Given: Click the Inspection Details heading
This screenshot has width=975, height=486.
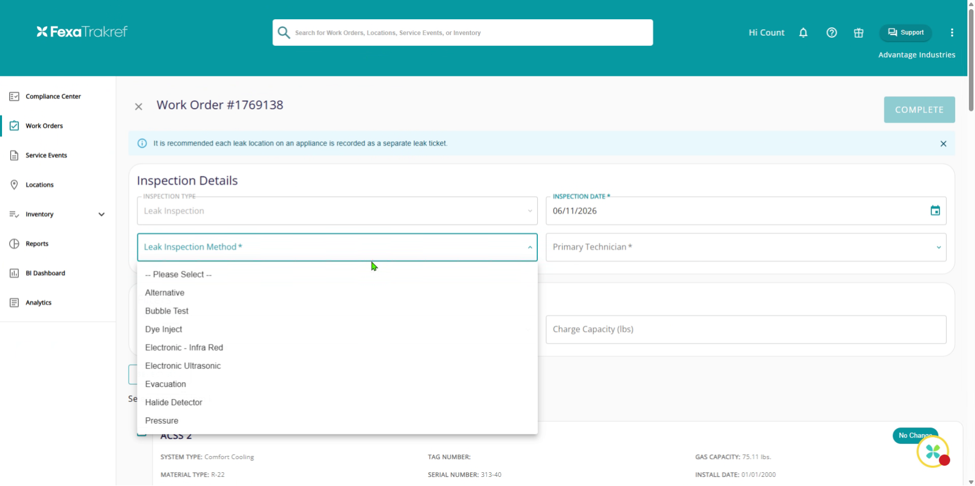Looking at the screenshot, I should pos(187,181).
